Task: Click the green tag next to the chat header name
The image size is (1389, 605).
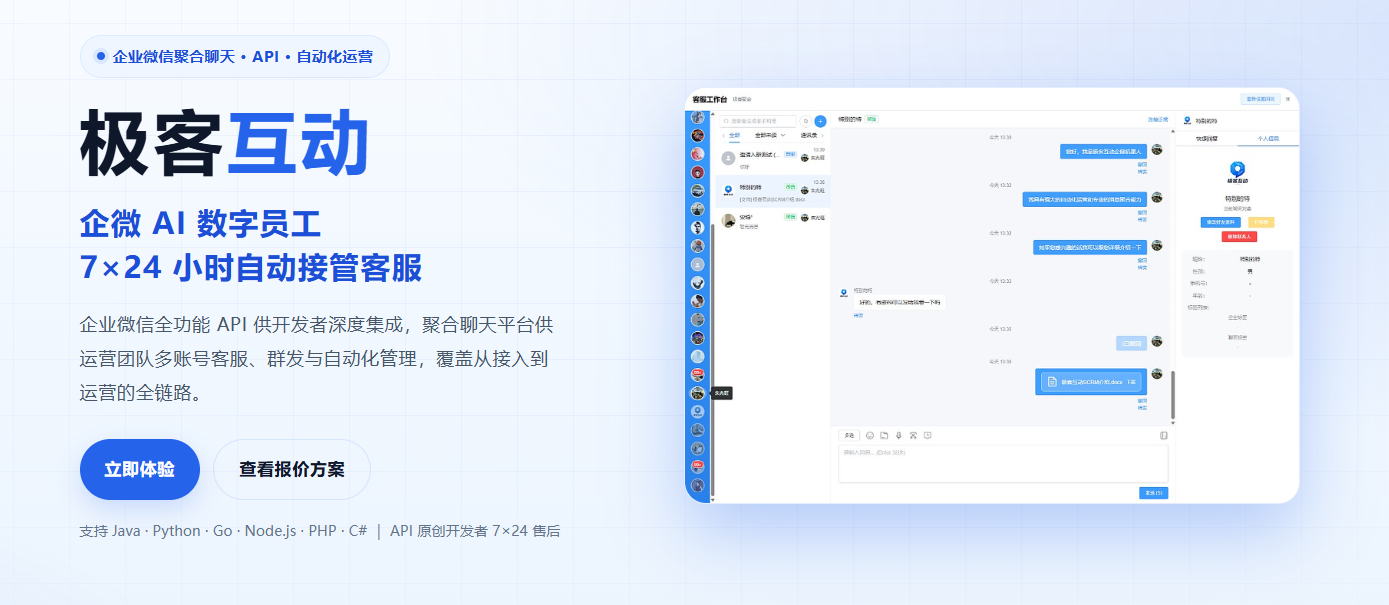Action: point(872,119)
